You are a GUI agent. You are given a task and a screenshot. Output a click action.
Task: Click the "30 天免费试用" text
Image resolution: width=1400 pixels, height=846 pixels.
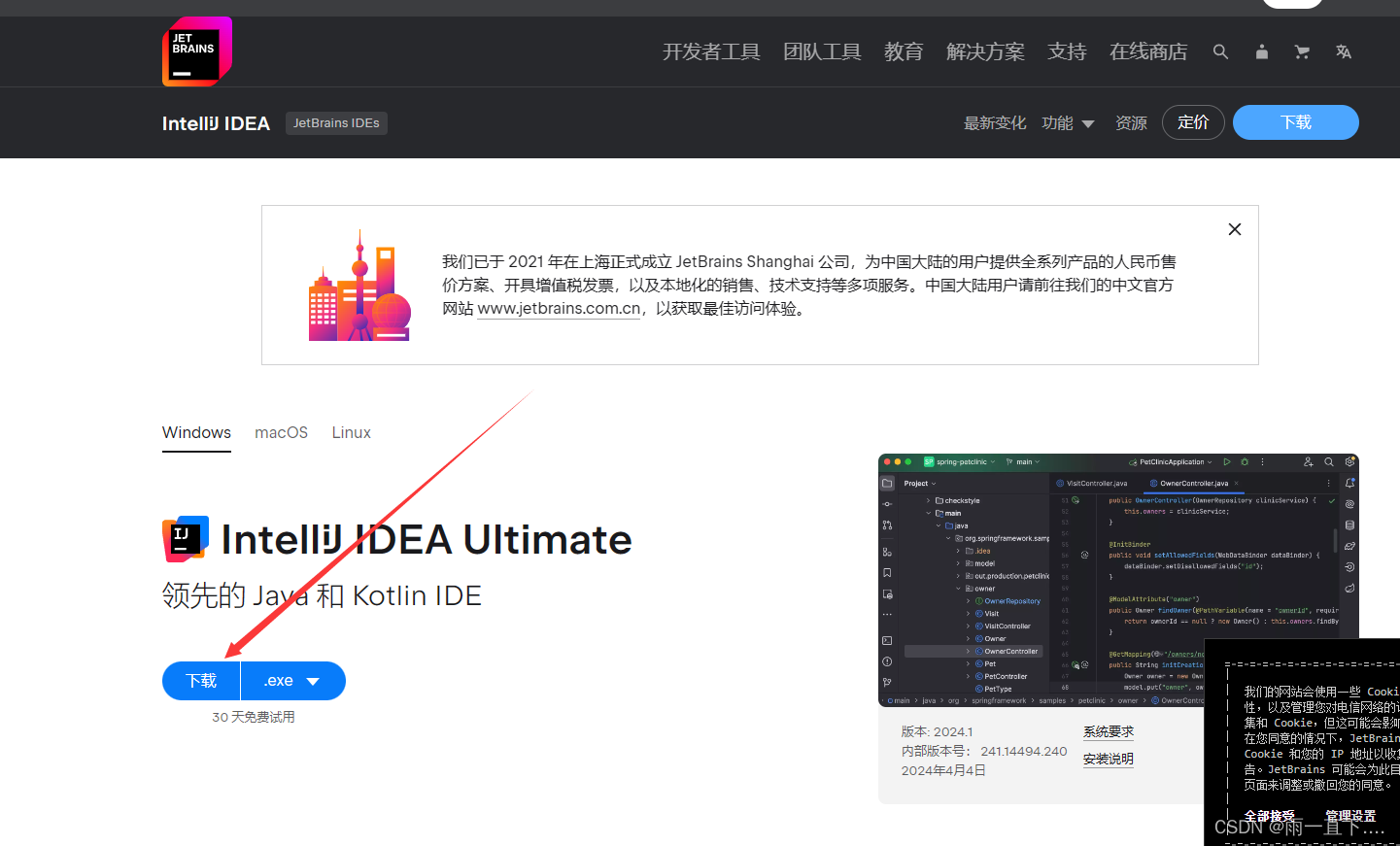(254, 718)
